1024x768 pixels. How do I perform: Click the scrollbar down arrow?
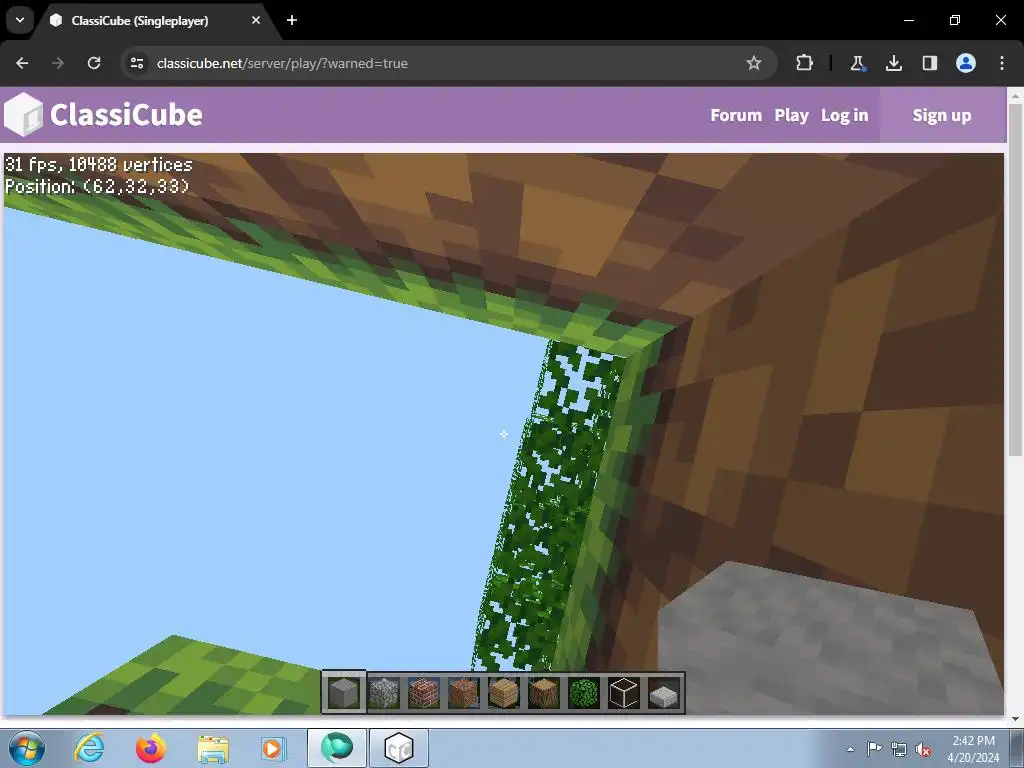coord(1015,719)
